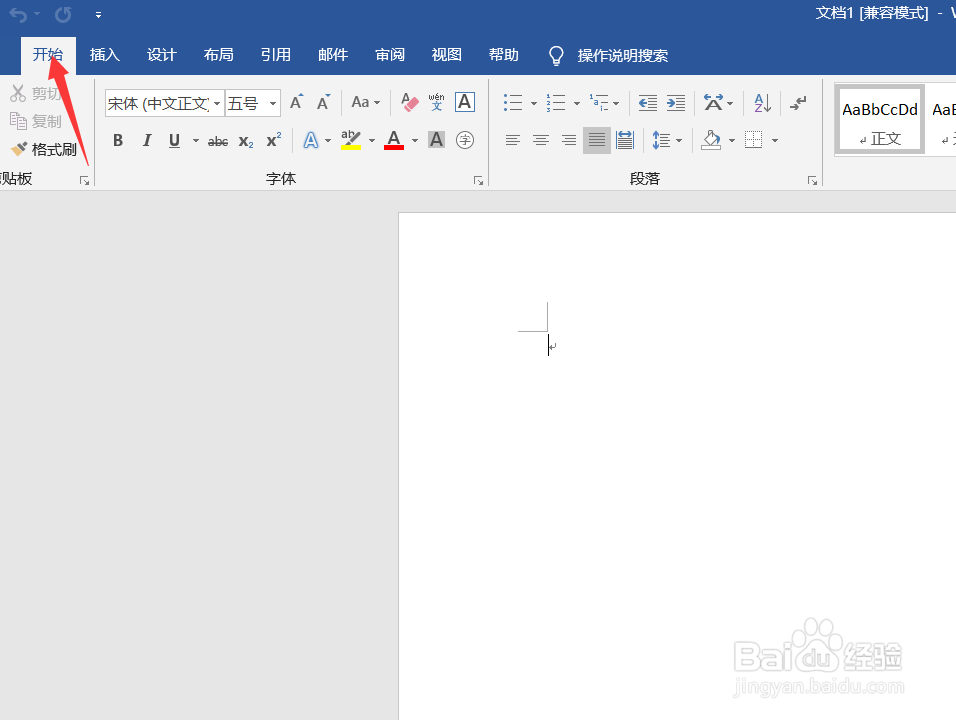Screen dimensions: 956x720
Task: Toggle Show/Hide paragraph marks icon
Action: pyautogui.click(x=798, y=102)
